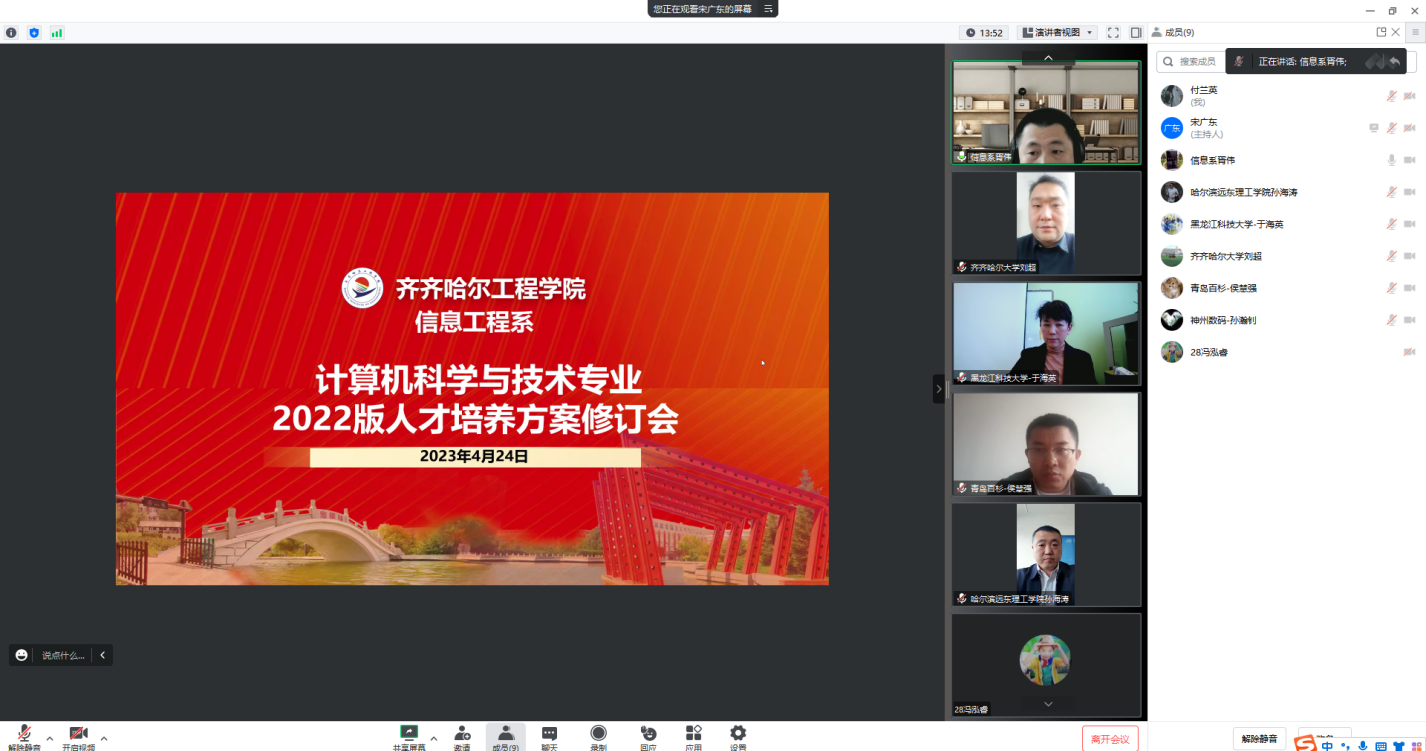Open meeting settings (设置) gear
Image resolution: width=1426 pixels, height=751 pixels.
(738, 736)
